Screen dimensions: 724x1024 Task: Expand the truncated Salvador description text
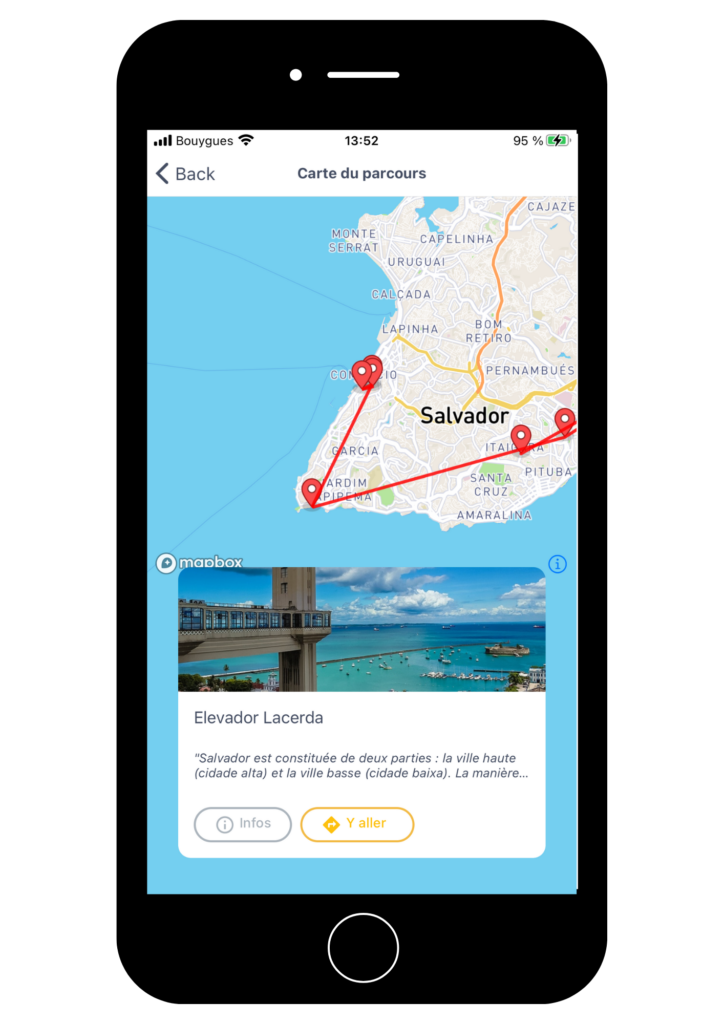tap(361, 765)
